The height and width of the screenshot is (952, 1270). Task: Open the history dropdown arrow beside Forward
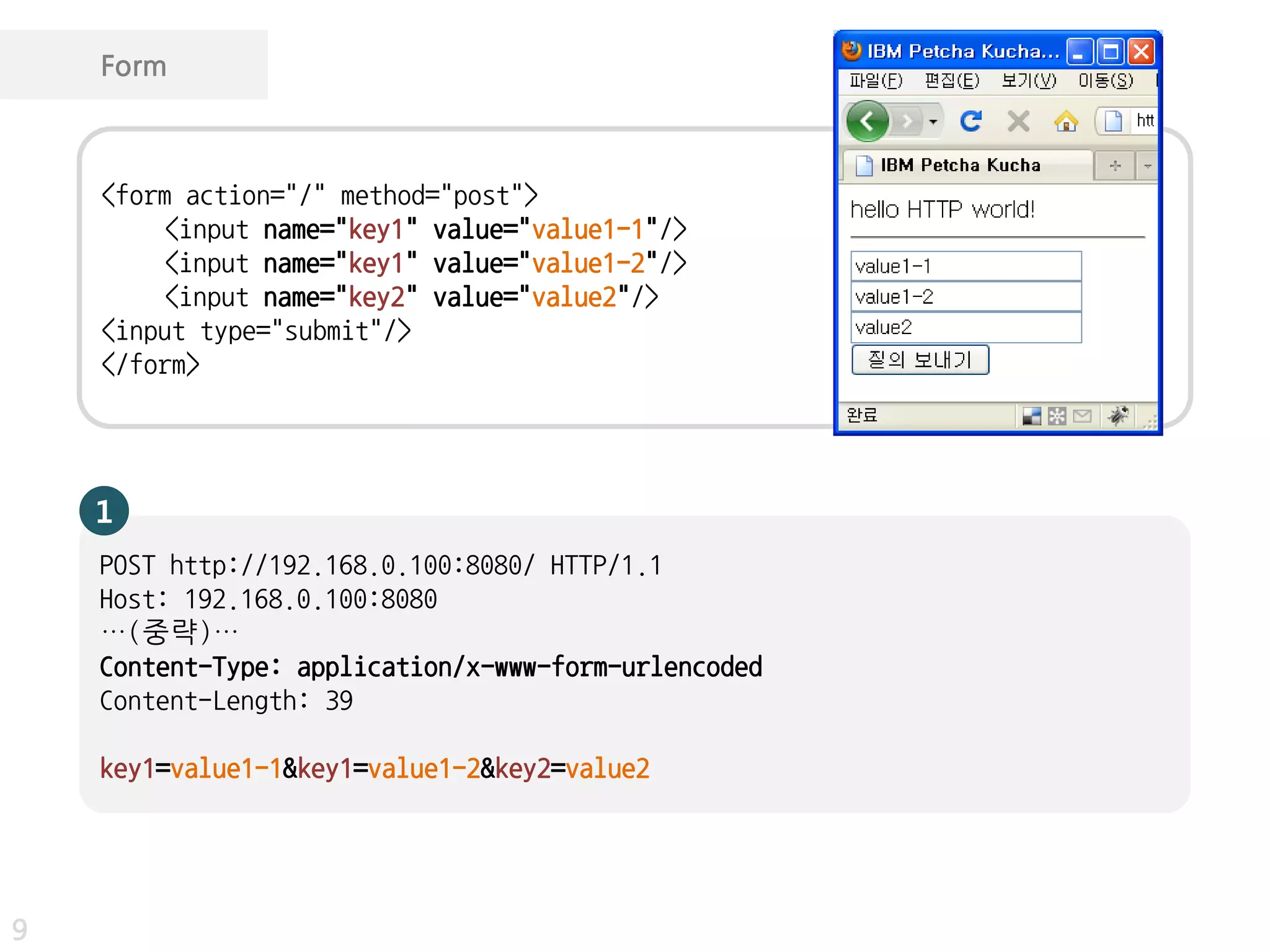tap(933, 121)
